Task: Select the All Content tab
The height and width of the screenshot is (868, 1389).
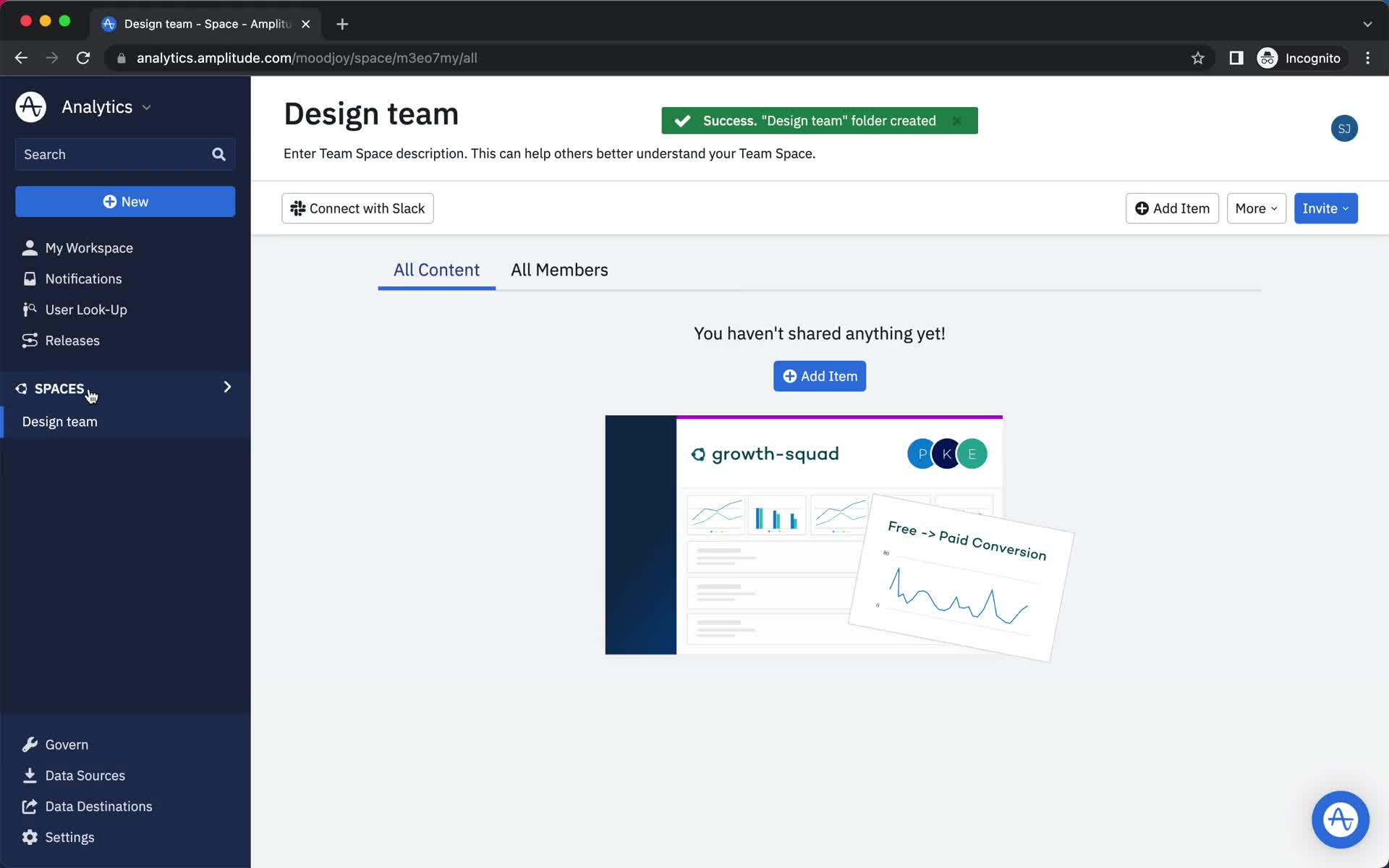Action: point(436,269)
